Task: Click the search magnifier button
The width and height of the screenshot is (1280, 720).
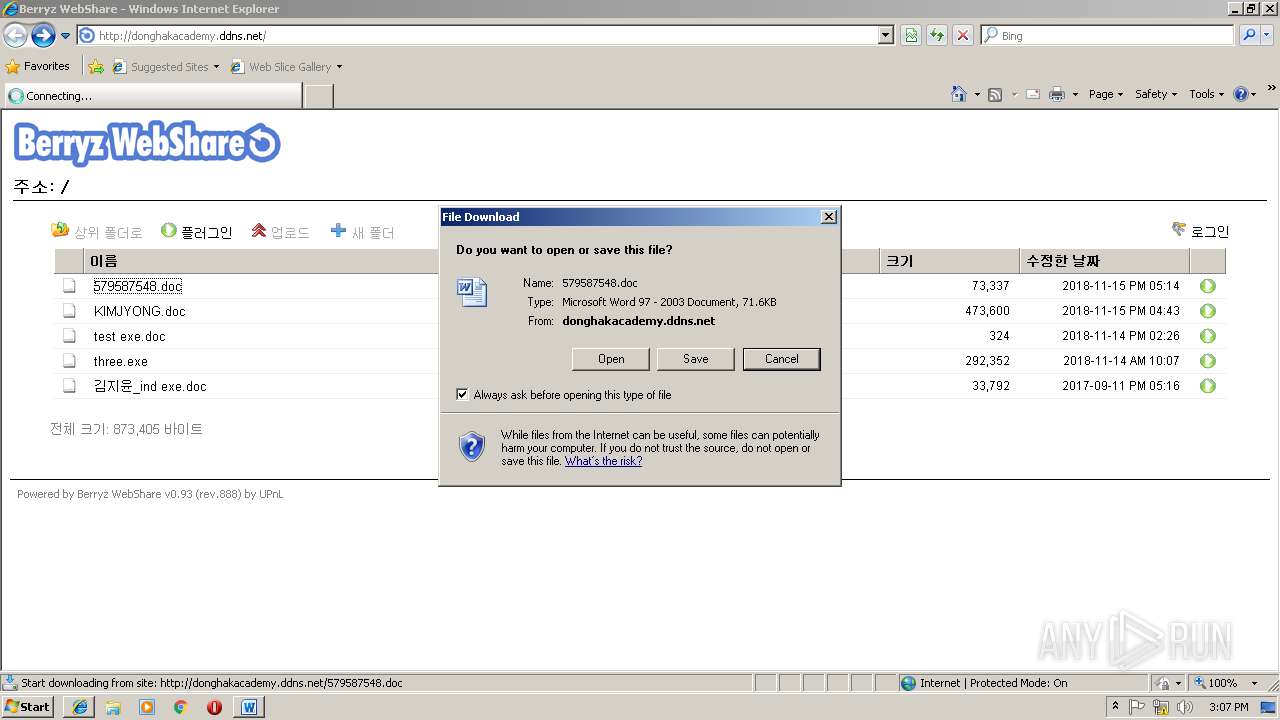Action: point(1249,35)
